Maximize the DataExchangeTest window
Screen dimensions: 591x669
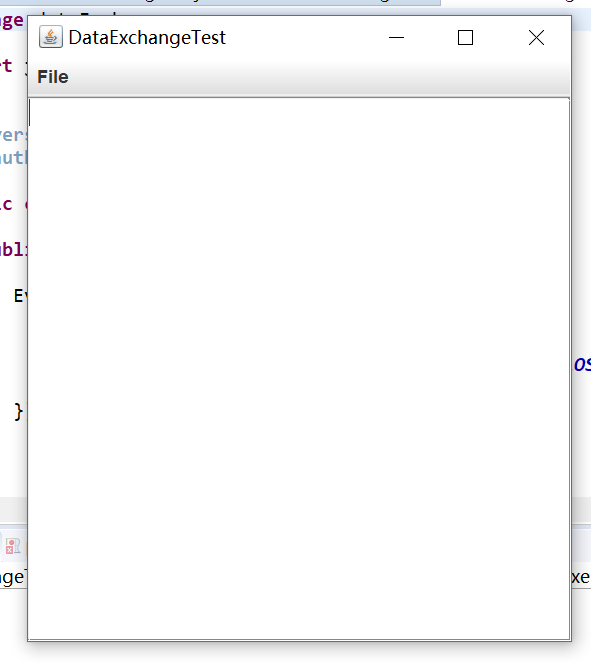(x=465, y=38)
